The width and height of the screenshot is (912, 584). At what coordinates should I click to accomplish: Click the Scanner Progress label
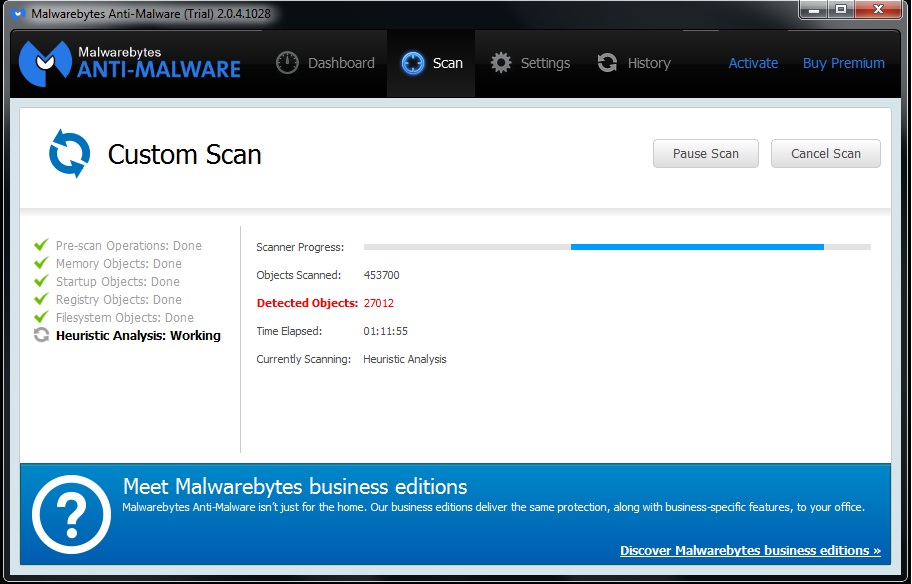tap(300, 247)
